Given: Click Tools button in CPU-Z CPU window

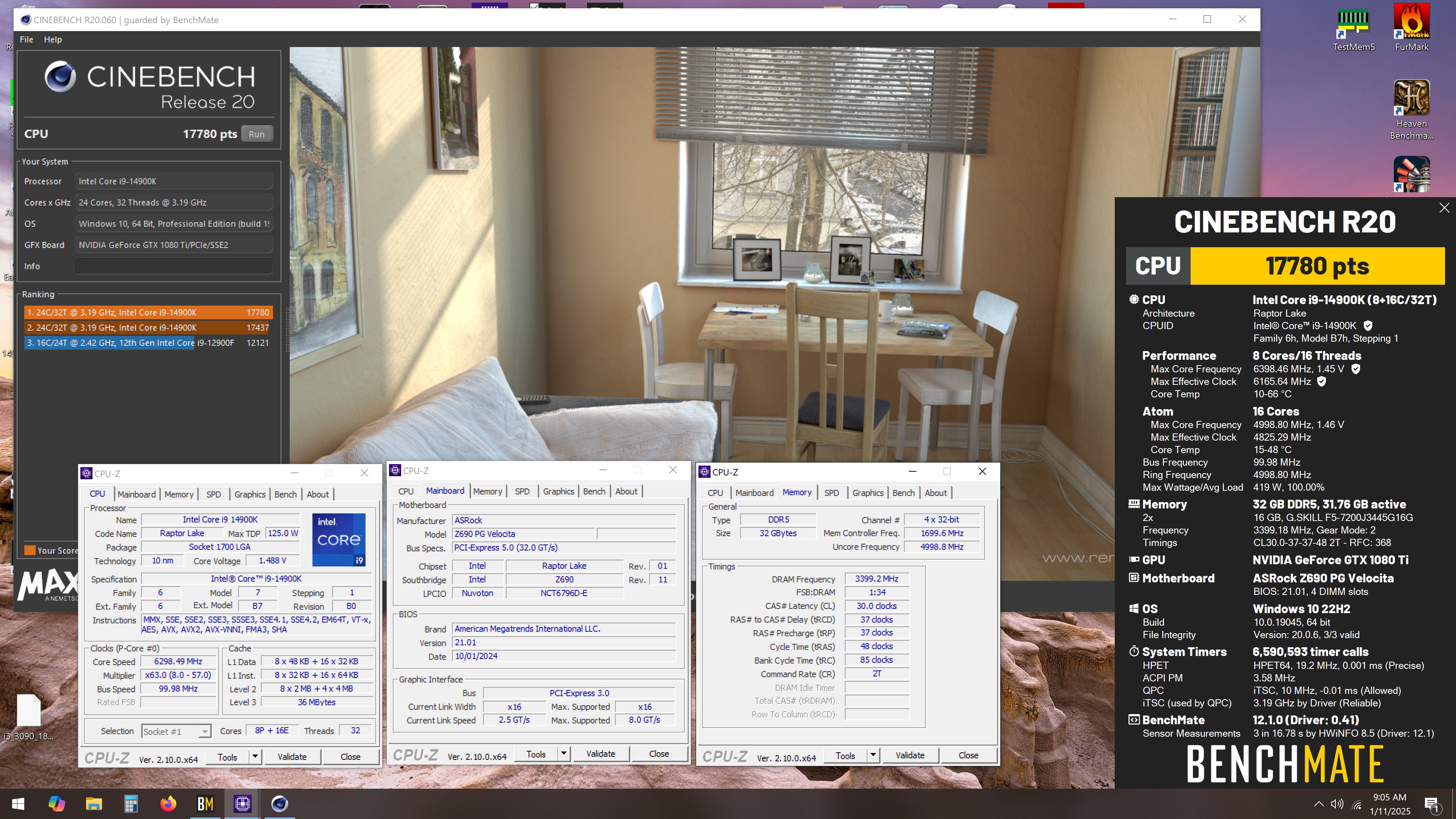Looking at the screenshot, I should click(x=227, y=757).
